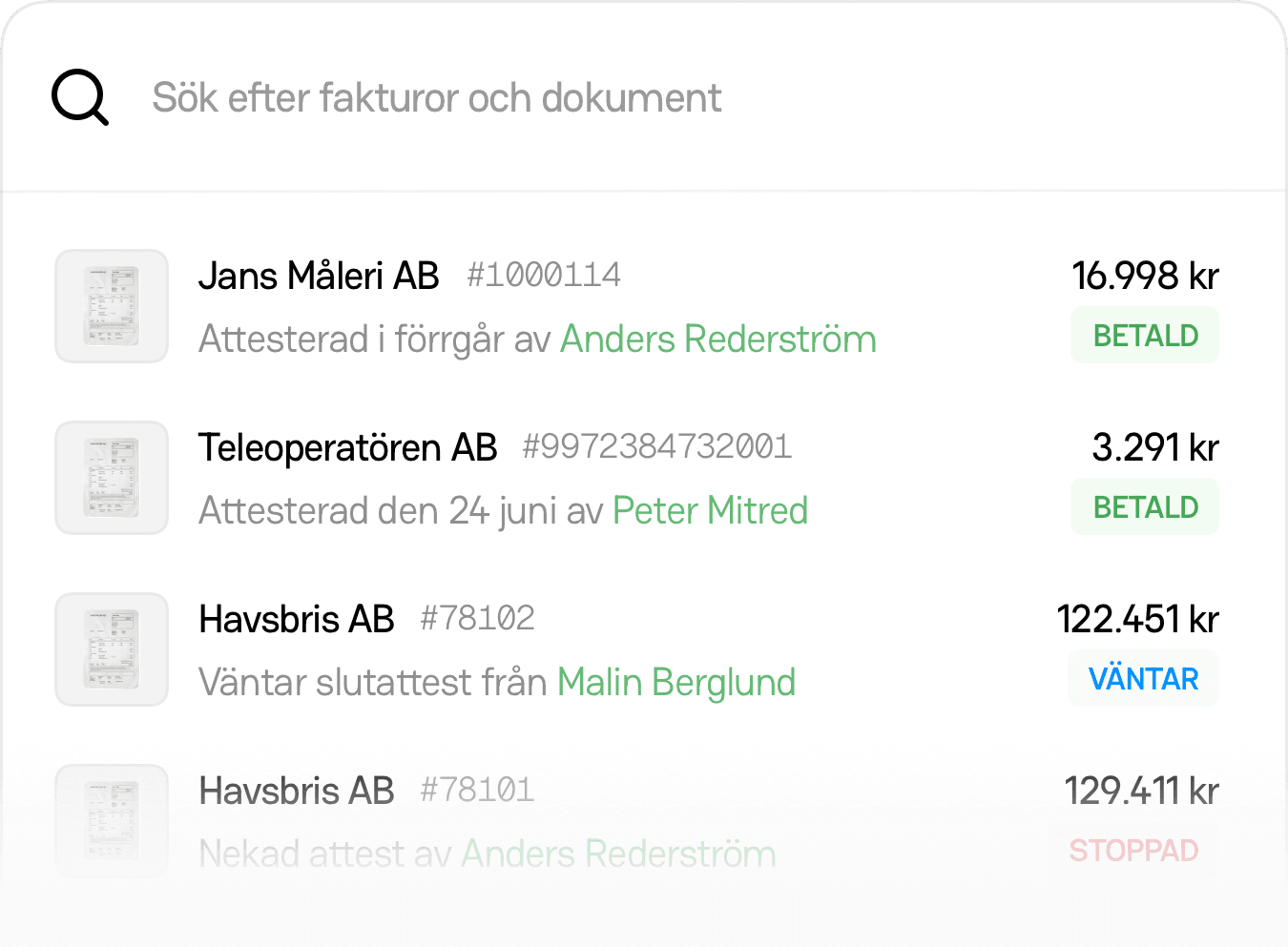Click the VÄNTAR badge for Havsbris AB
The height and width of the screenshot is (947, 1288).
tap(1142, 678)
